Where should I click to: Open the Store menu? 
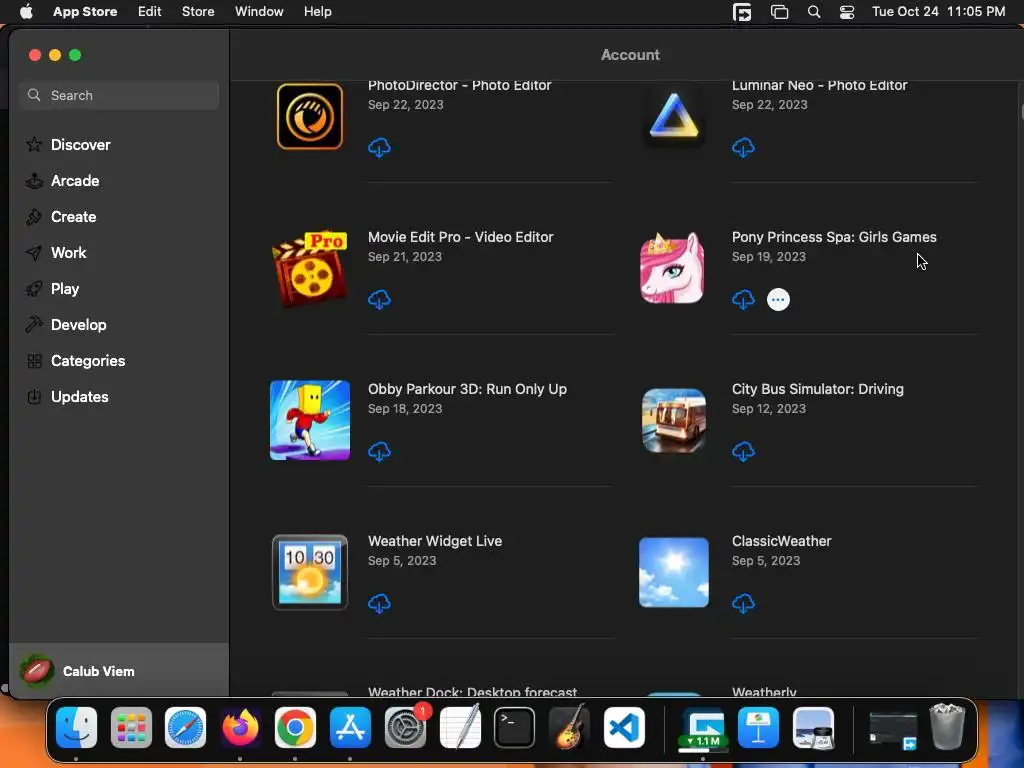(x=198, y=12)
